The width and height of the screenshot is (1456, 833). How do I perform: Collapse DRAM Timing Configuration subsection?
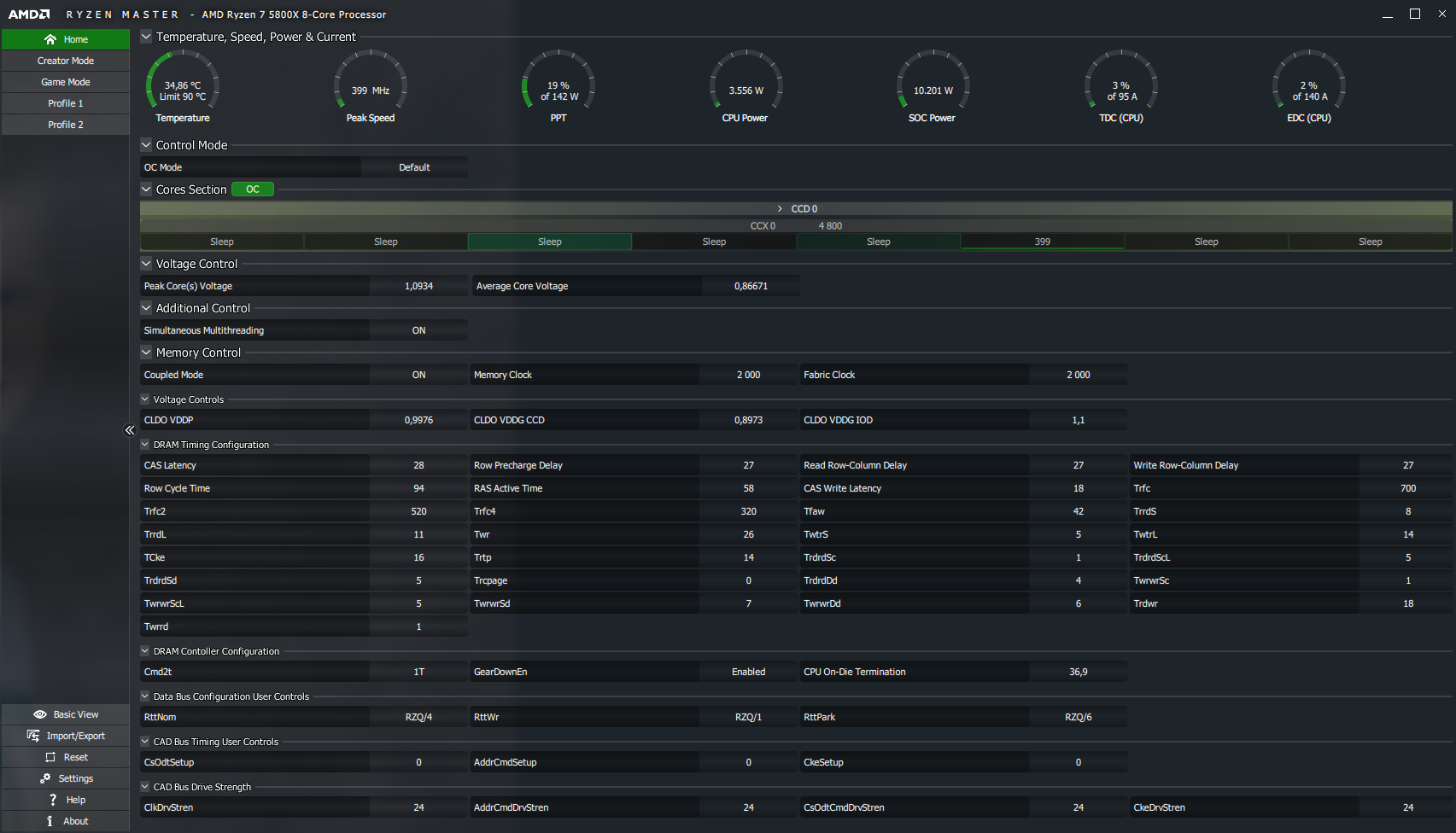coord(145,445)
